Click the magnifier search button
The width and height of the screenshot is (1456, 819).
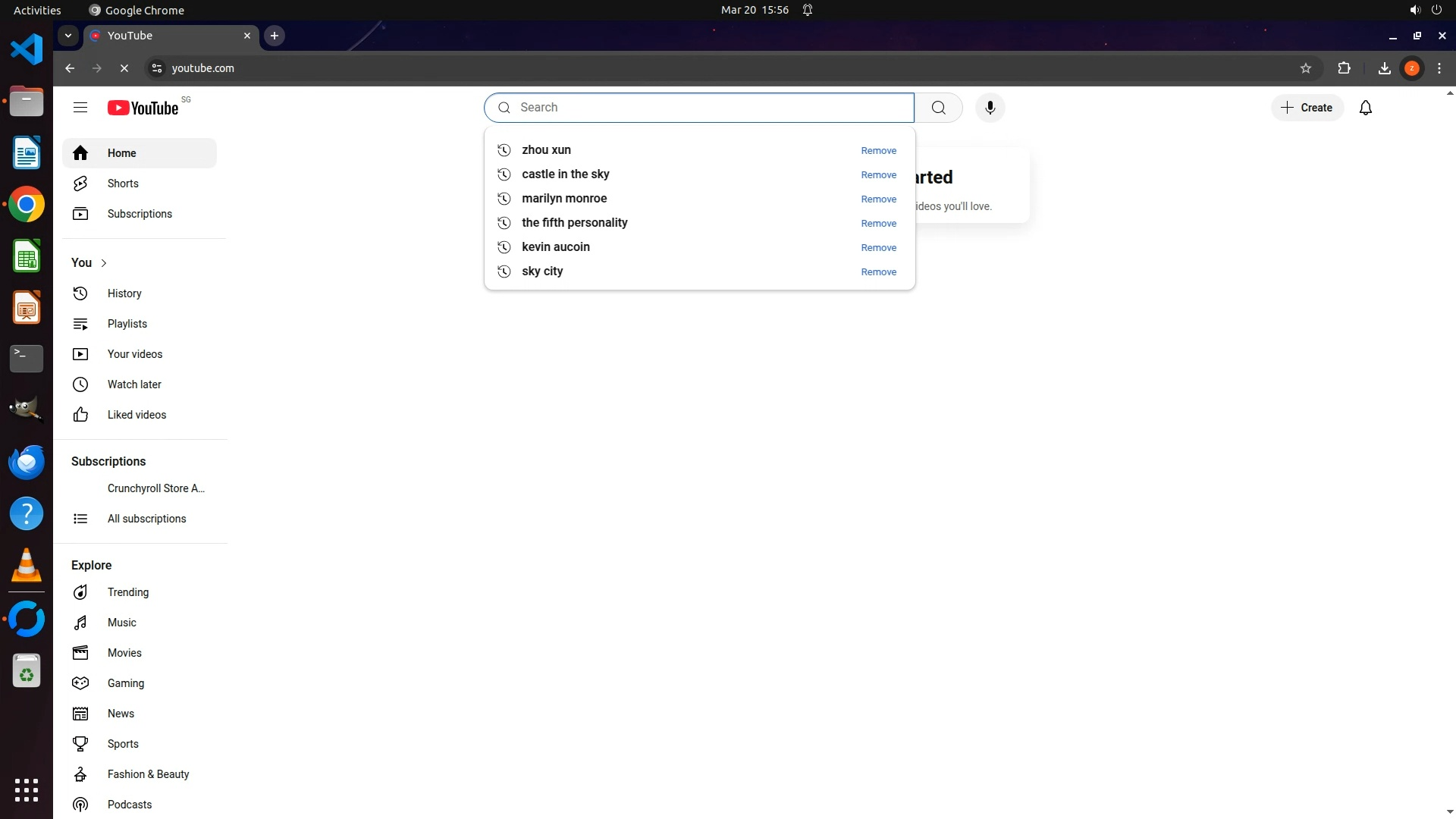click(938, 108)
